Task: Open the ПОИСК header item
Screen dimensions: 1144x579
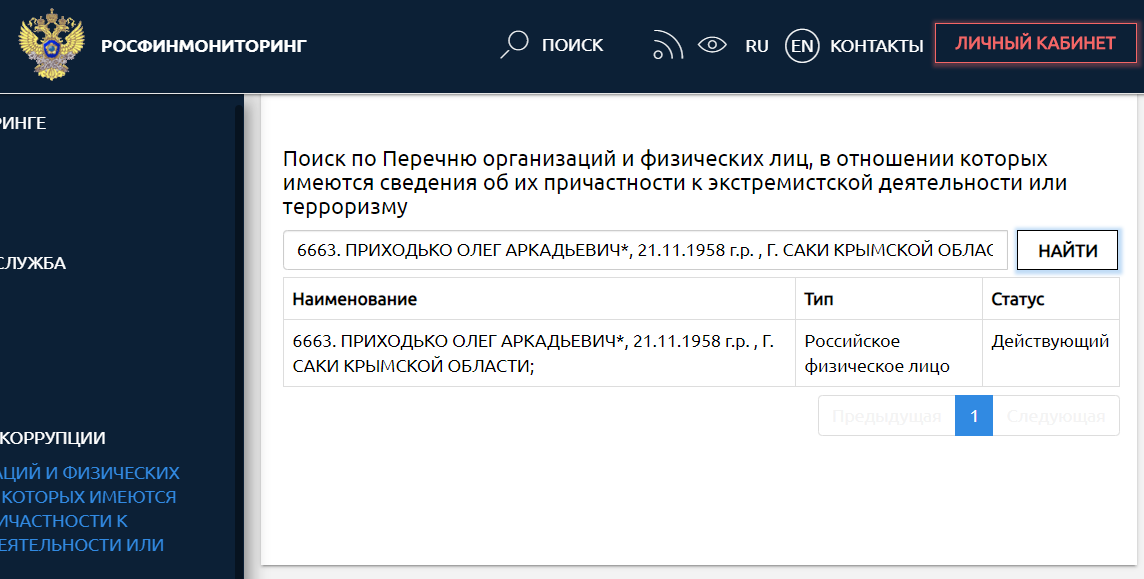Action: click(x=572, y=45)
